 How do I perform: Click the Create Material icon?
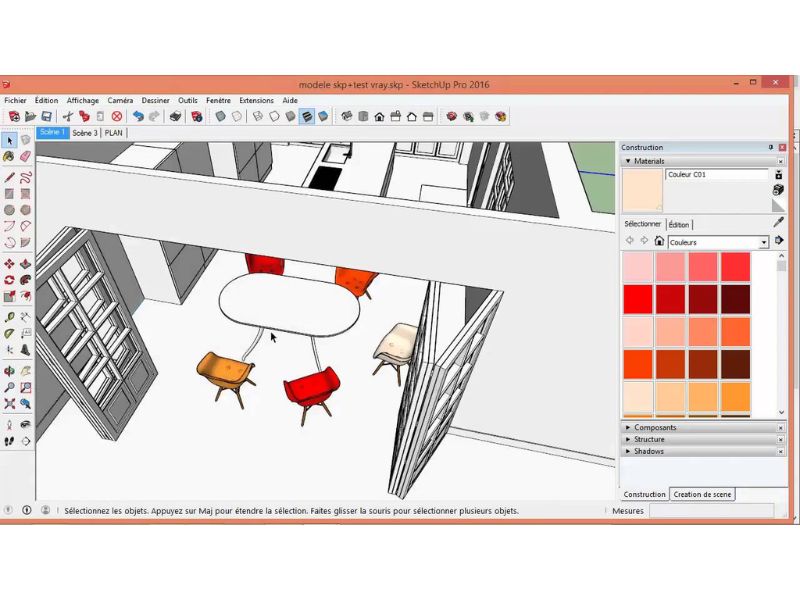click(x=778, y=189)
